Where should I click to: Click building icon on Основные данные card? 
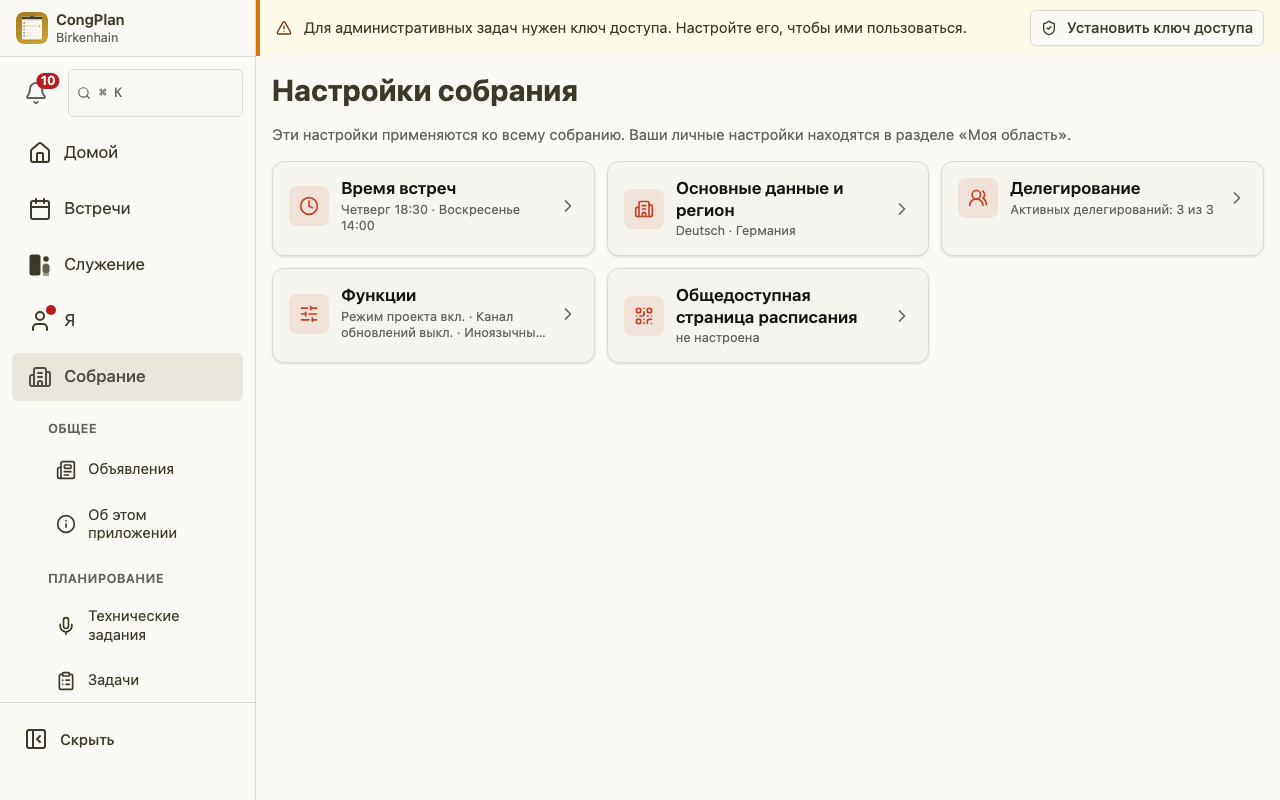point(644,209)
